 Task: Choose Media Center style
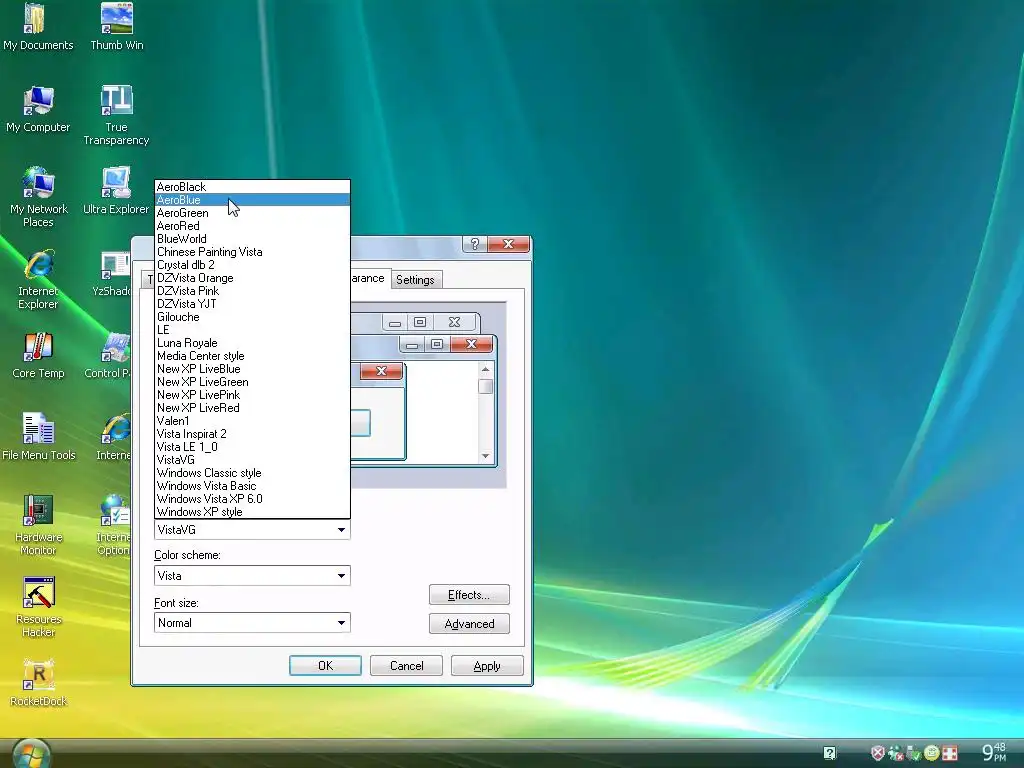[x=252, y=356]
